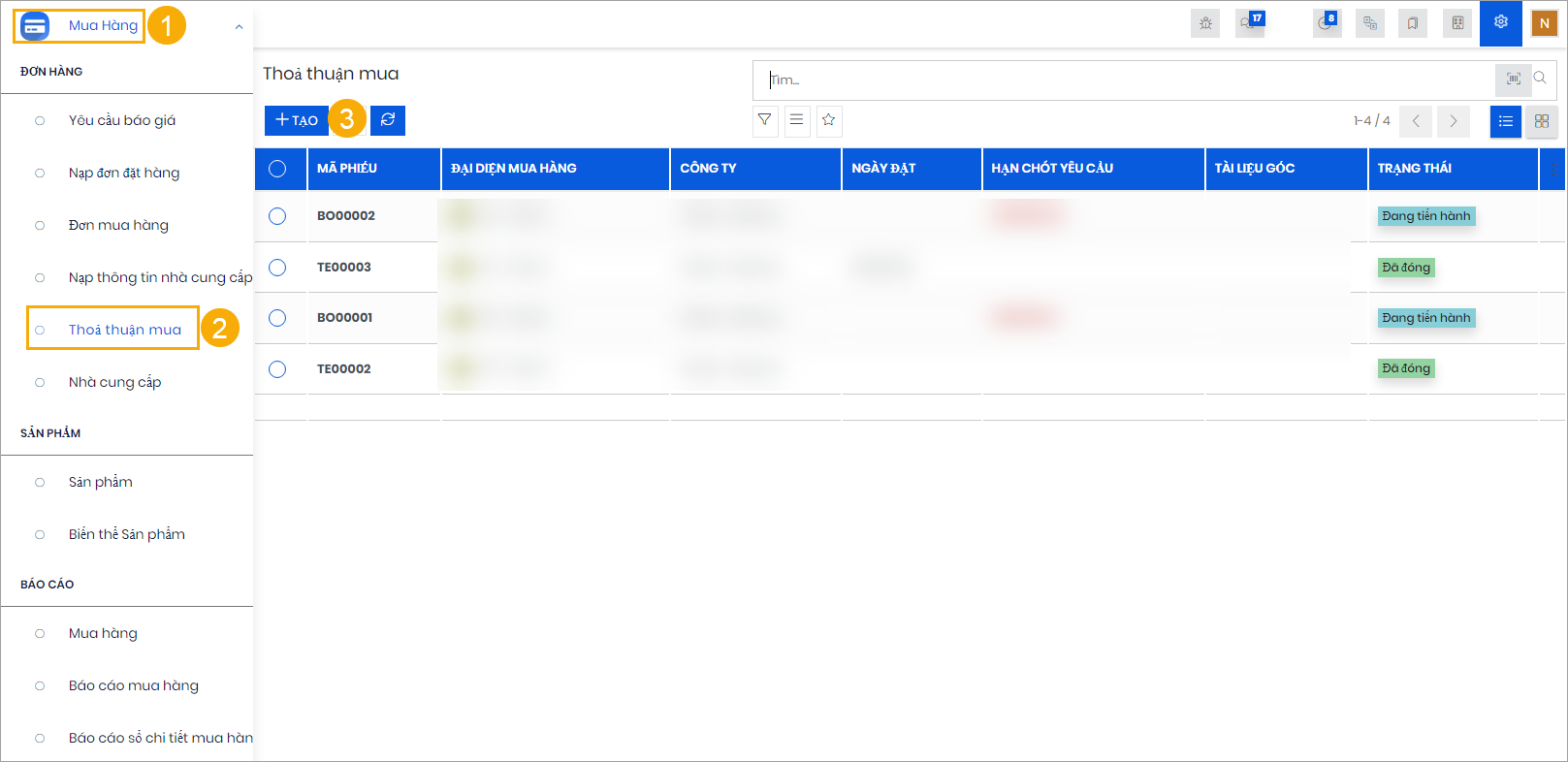Open the group-by lines icon

[x=797, y=120]
